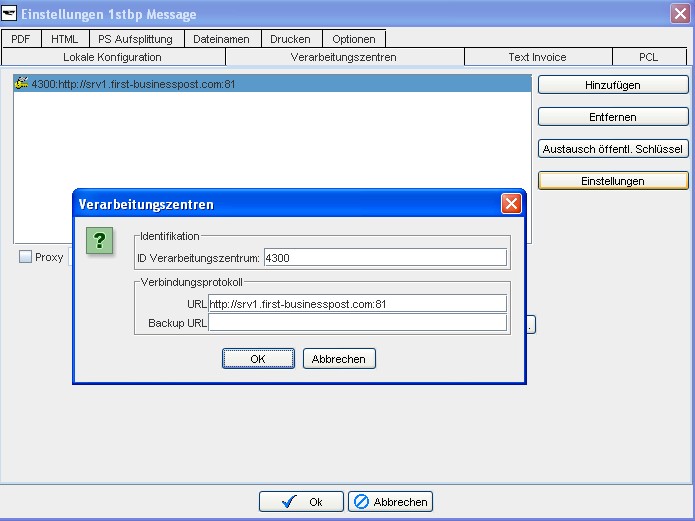
Task: Click into the URL input field
Action: 357,304
